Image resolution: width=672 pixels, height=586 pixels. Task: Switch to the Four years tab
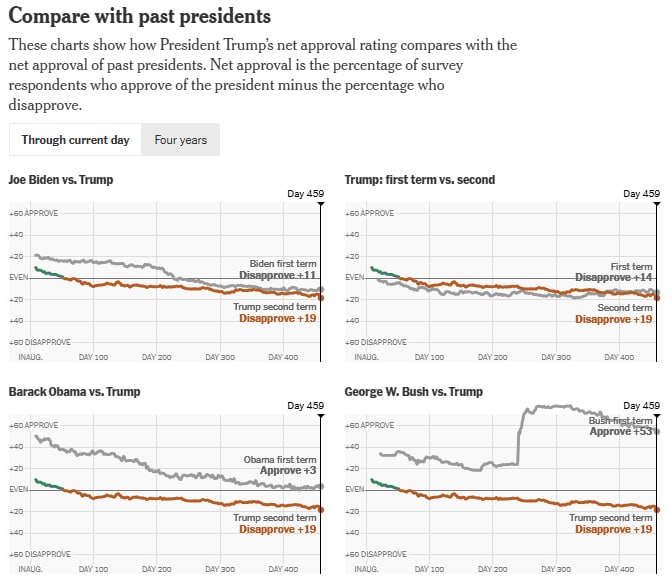pos(180,140)
